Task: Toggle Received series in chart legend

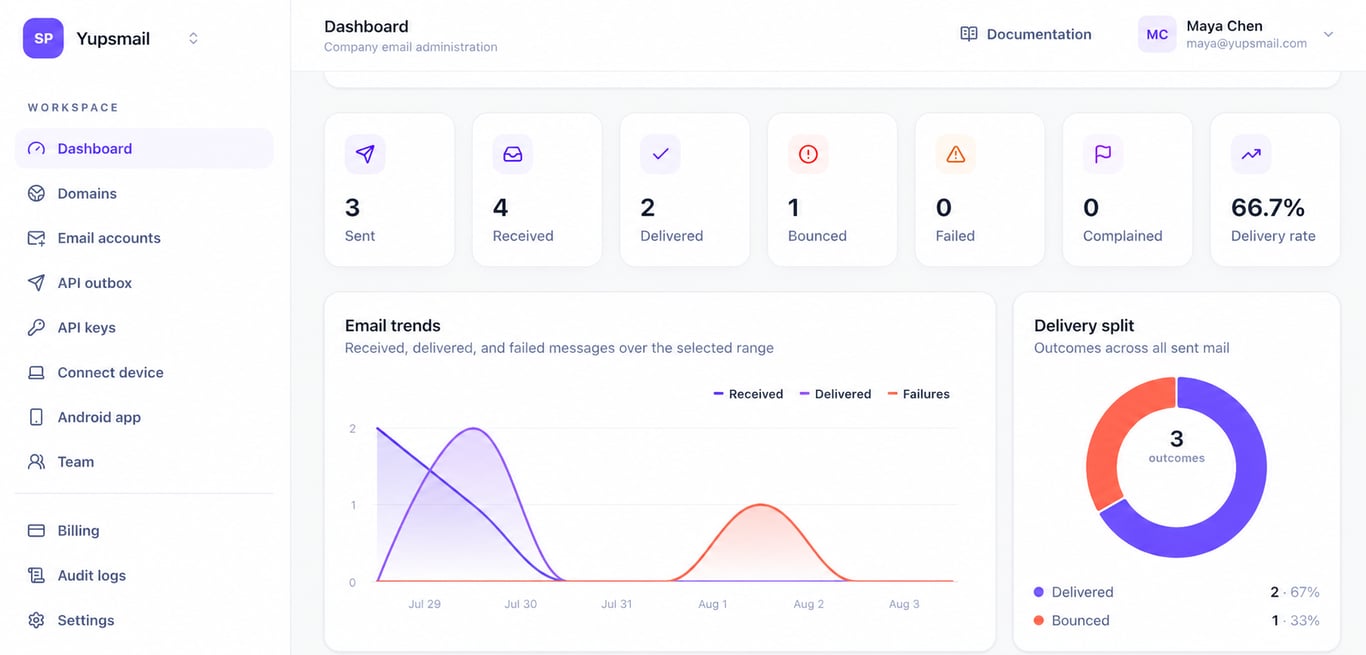Action: pos(748,394)
